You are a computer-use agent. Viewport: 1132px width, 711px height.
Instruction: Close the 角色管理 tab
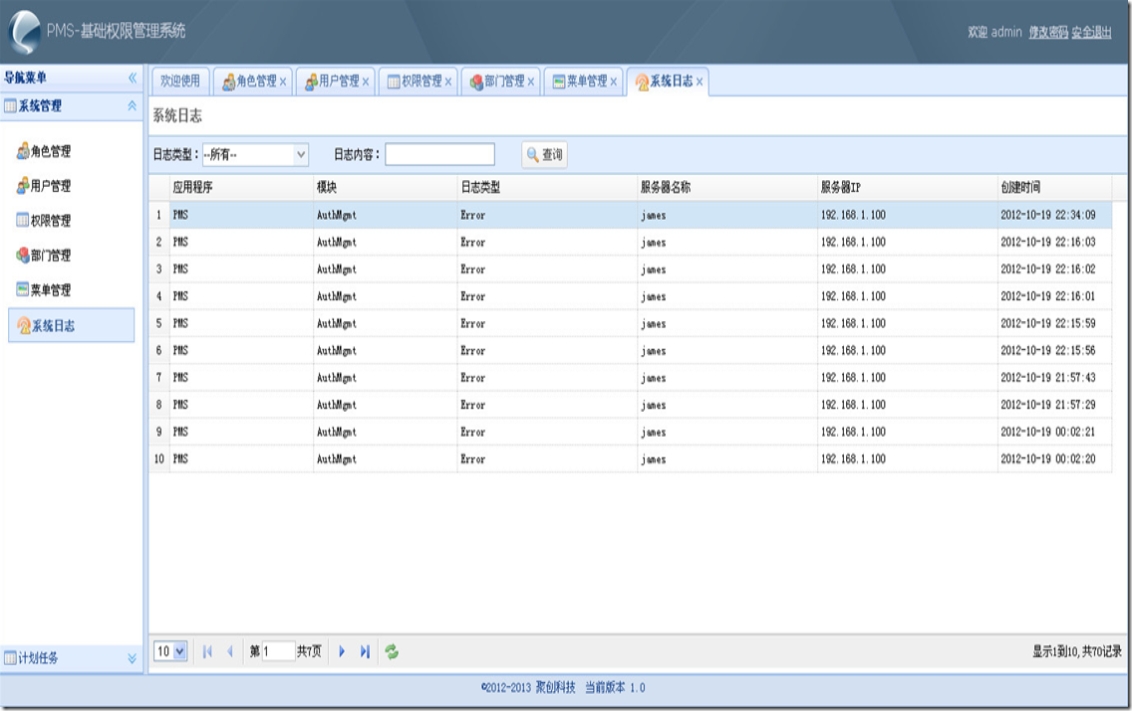pos(283,82)
